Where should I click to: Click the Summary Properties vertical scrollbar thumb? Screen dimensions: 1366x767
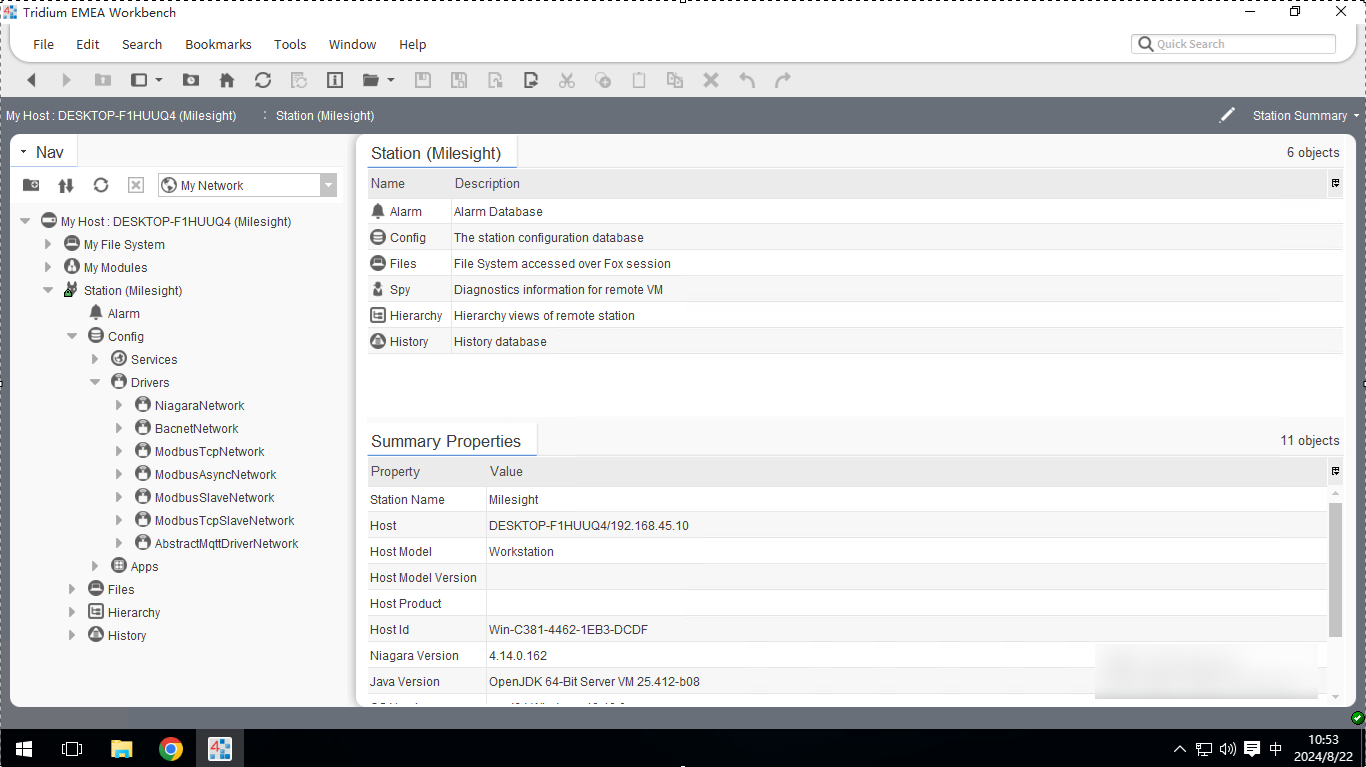pyautogui.click(x=1336, y=569)
